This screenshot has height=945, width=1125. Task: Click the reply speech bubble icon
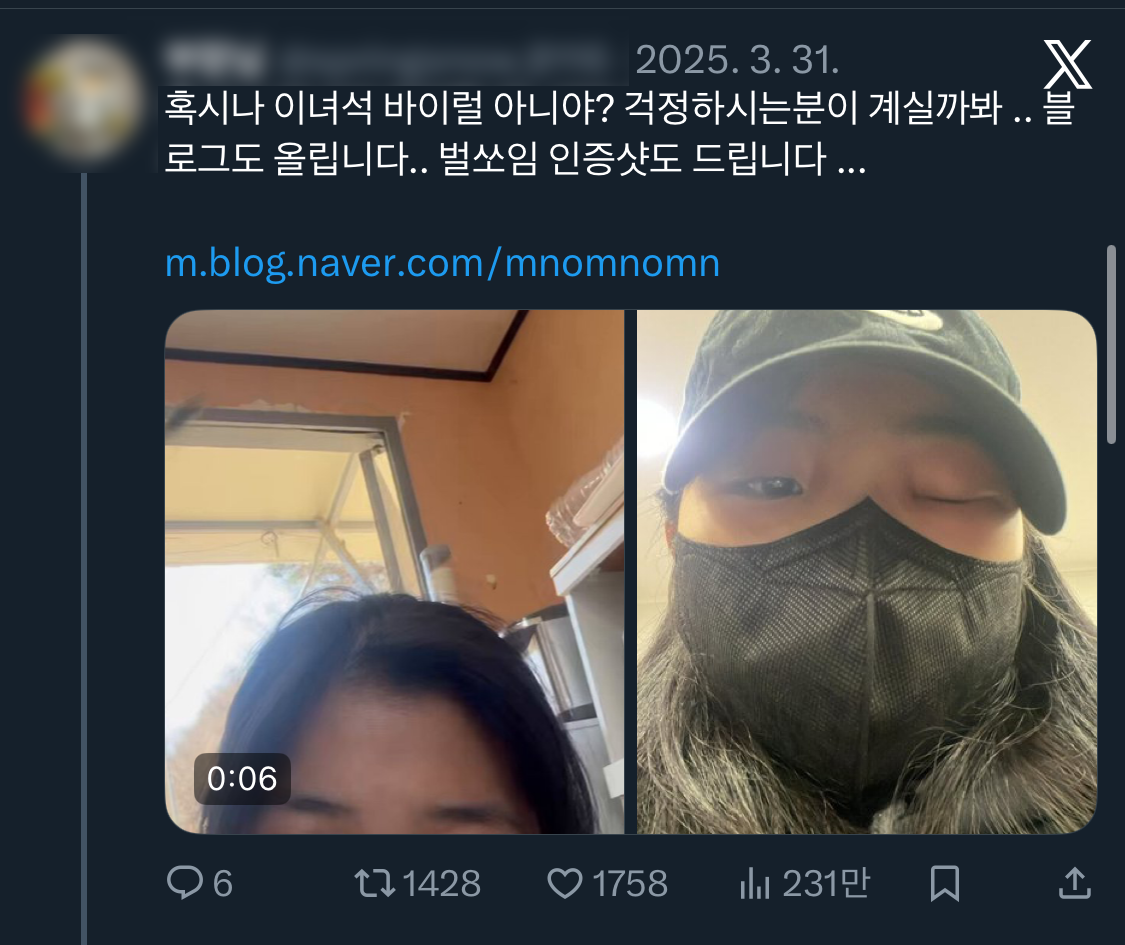coord(184,883)
